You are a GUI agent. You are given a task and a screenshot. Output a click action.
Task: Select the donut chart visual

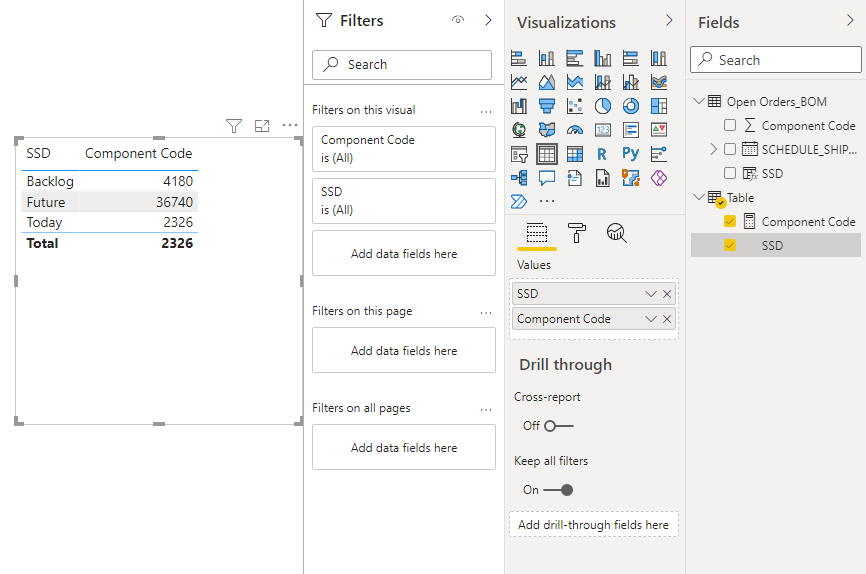631,106
